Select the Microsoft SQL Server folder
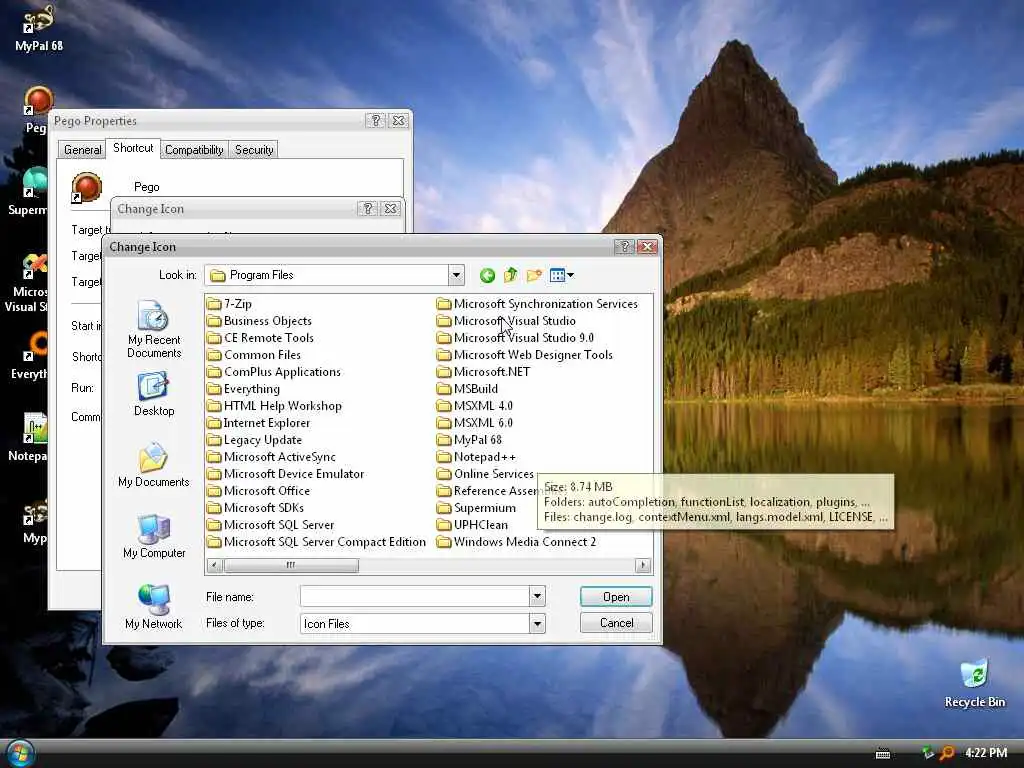Viewport: 1024px width, 768px height. (x=271, y=524)
